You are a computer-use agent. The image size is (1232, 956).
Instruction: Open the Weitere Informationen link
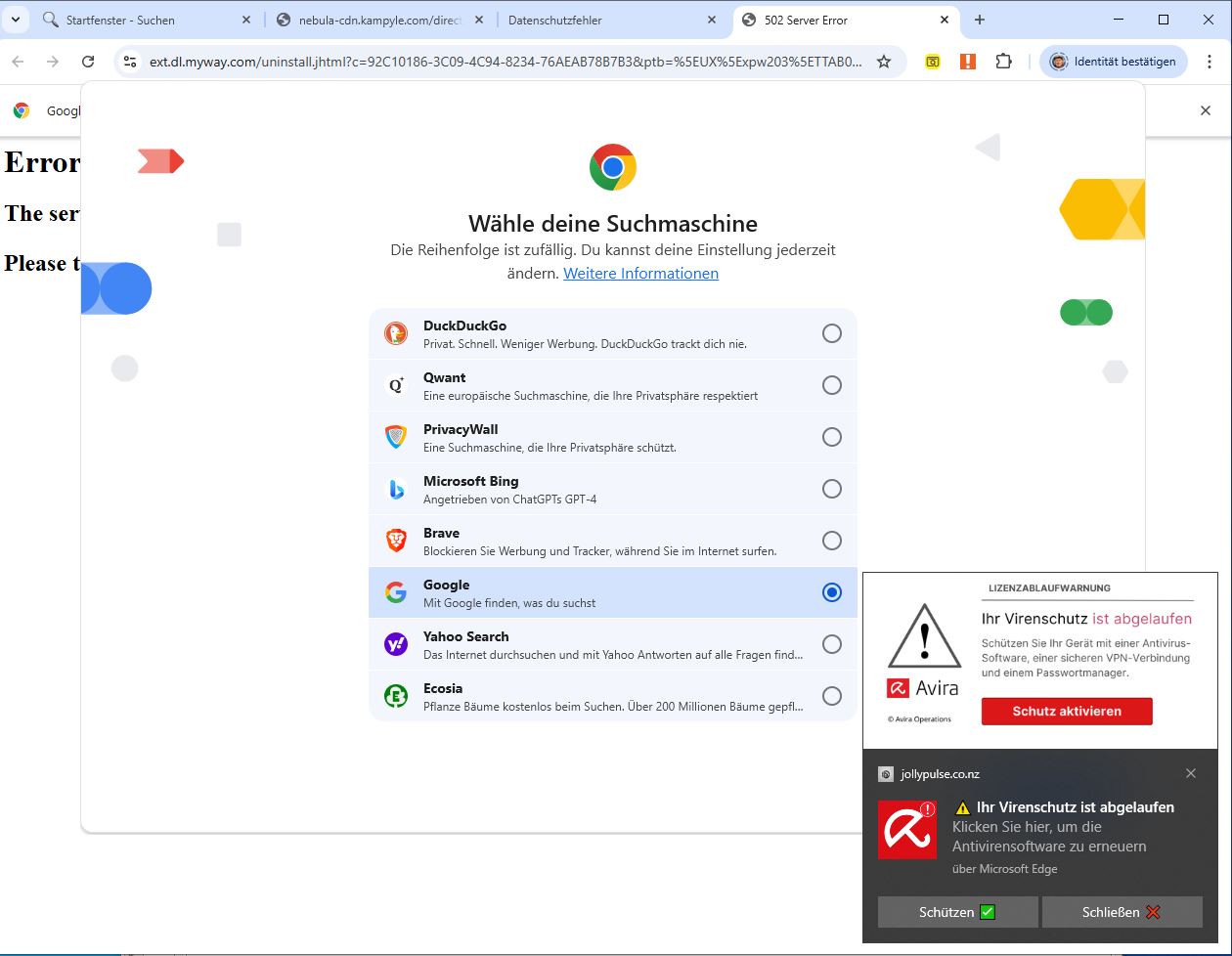640,274
